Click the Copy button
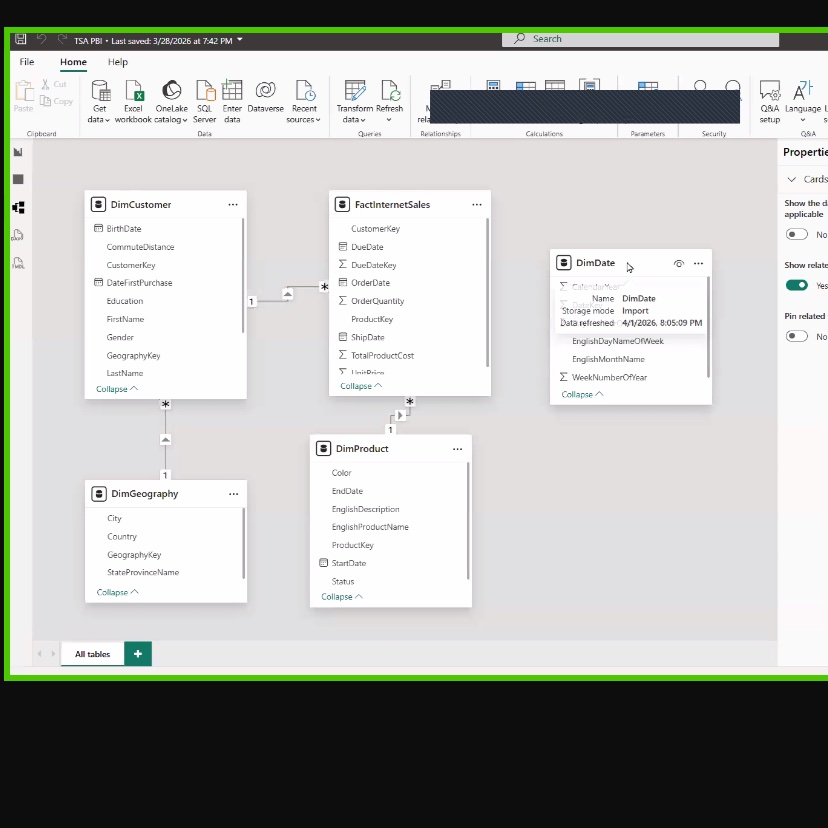 coord(57,101)
